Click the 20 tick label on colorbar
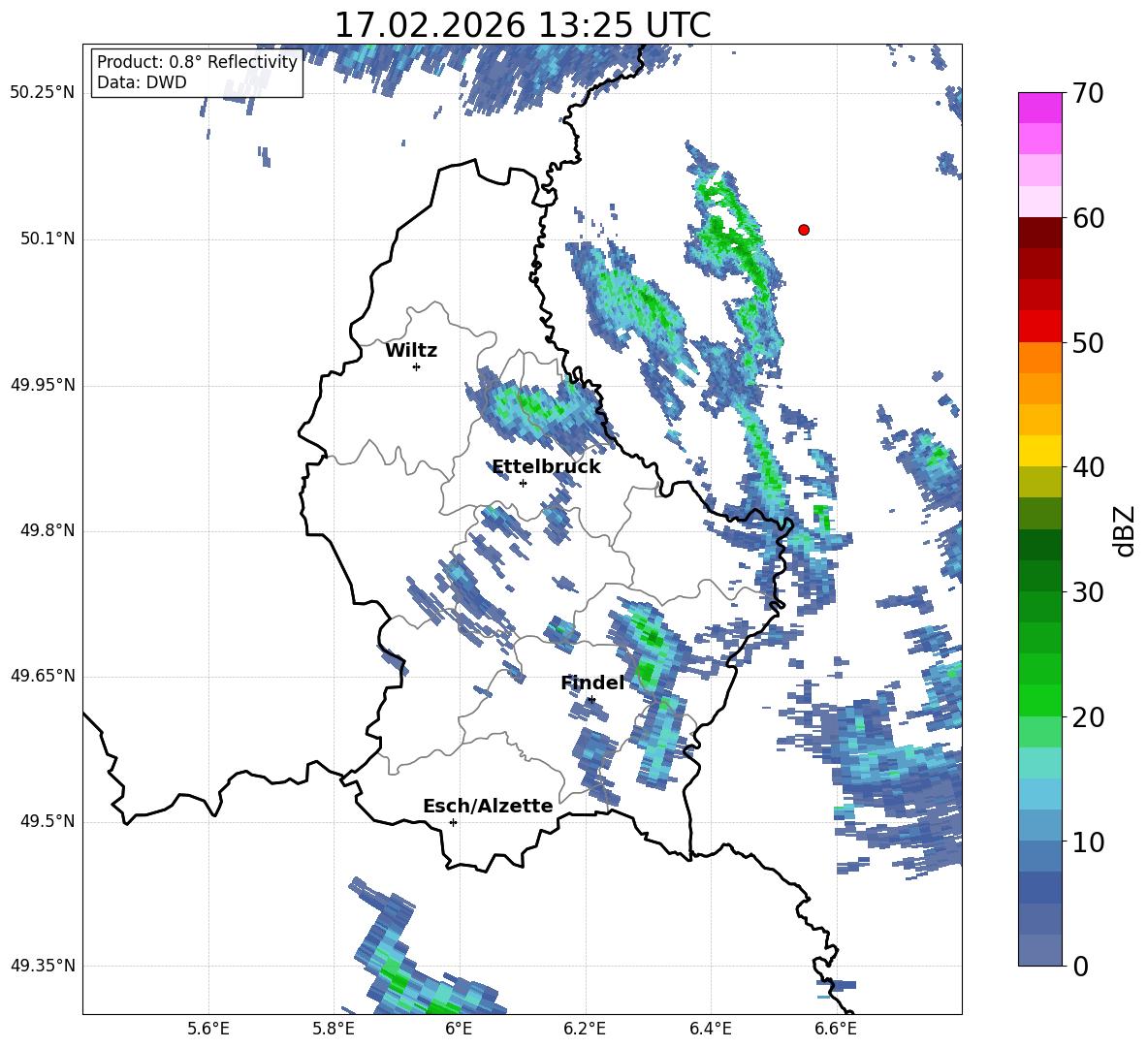This screenshot has height=1048, width=1148. 1087,717
